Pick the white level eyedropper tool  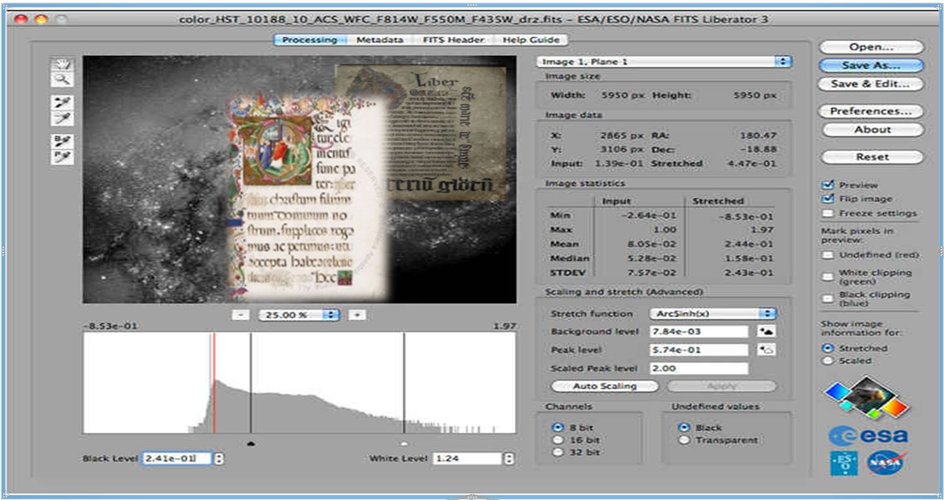coord(63,119)
